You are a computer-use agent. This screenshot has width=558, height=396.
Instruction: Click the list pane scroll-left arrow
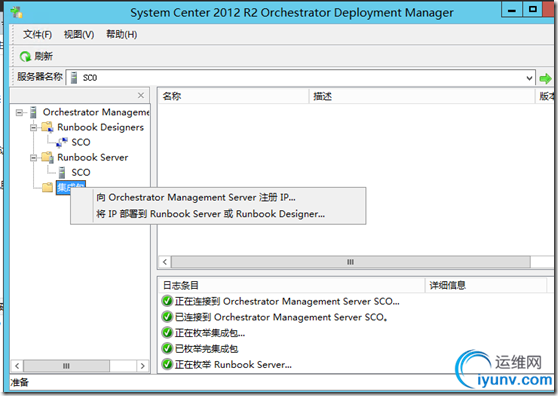pyautogui.click(x=165, y=262)
